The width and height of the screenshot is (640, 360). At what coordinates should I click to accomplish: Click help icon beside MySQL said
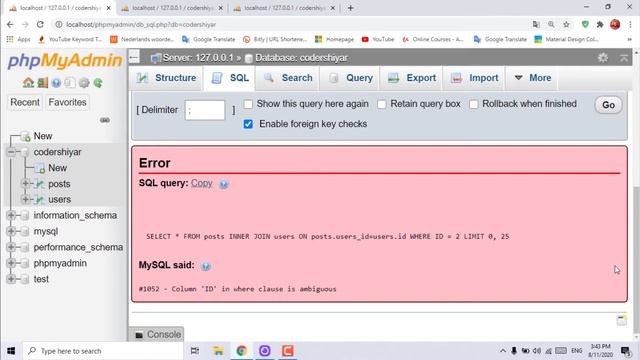[x=206, y=266]
